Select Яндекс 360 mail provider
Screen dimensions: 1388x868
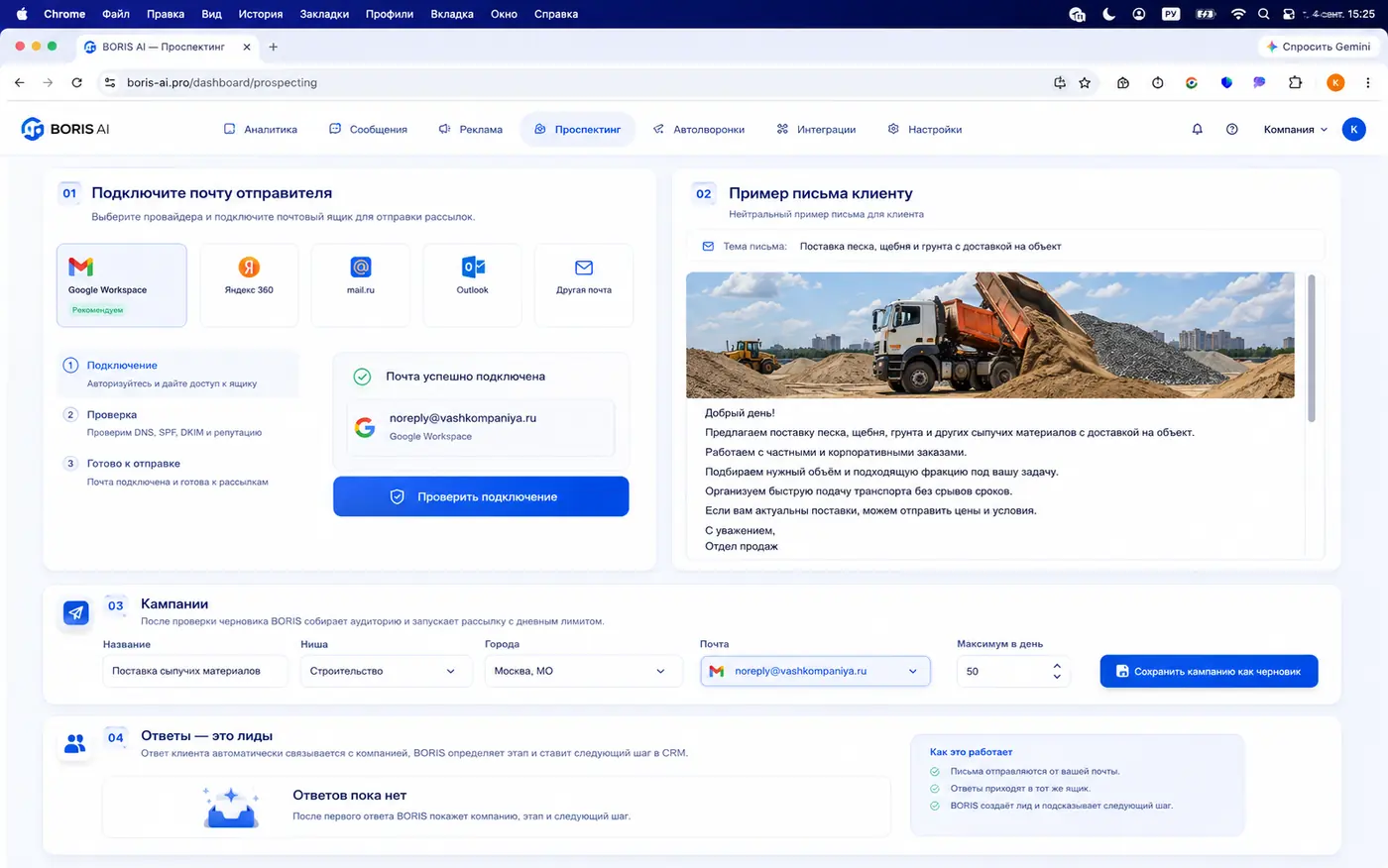[x=249, y=285]
